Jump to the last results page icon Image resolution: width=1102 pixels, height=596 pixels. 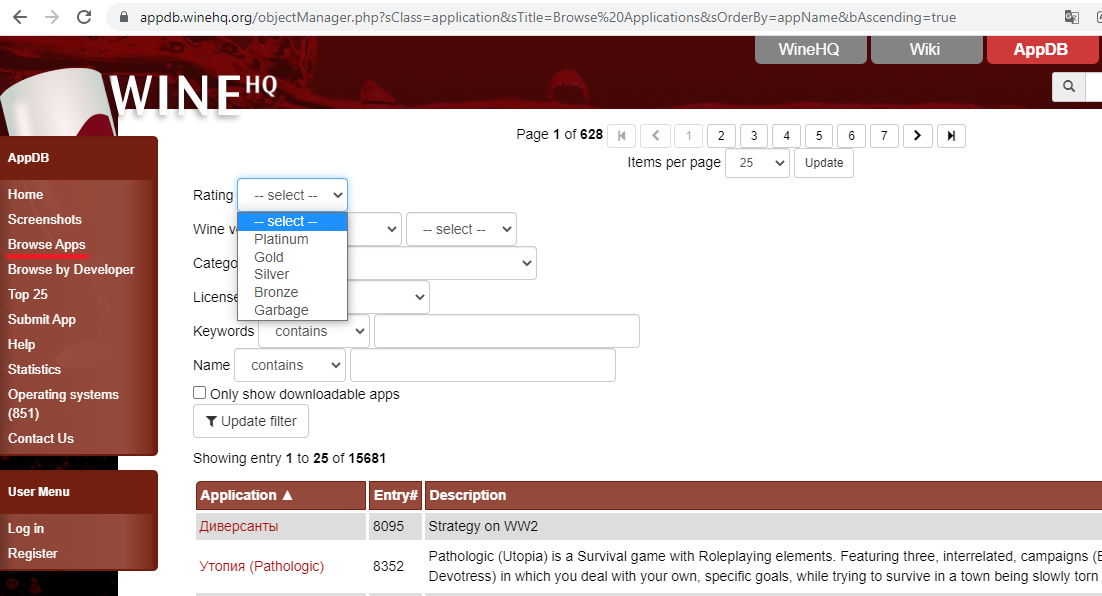[950, 136]
